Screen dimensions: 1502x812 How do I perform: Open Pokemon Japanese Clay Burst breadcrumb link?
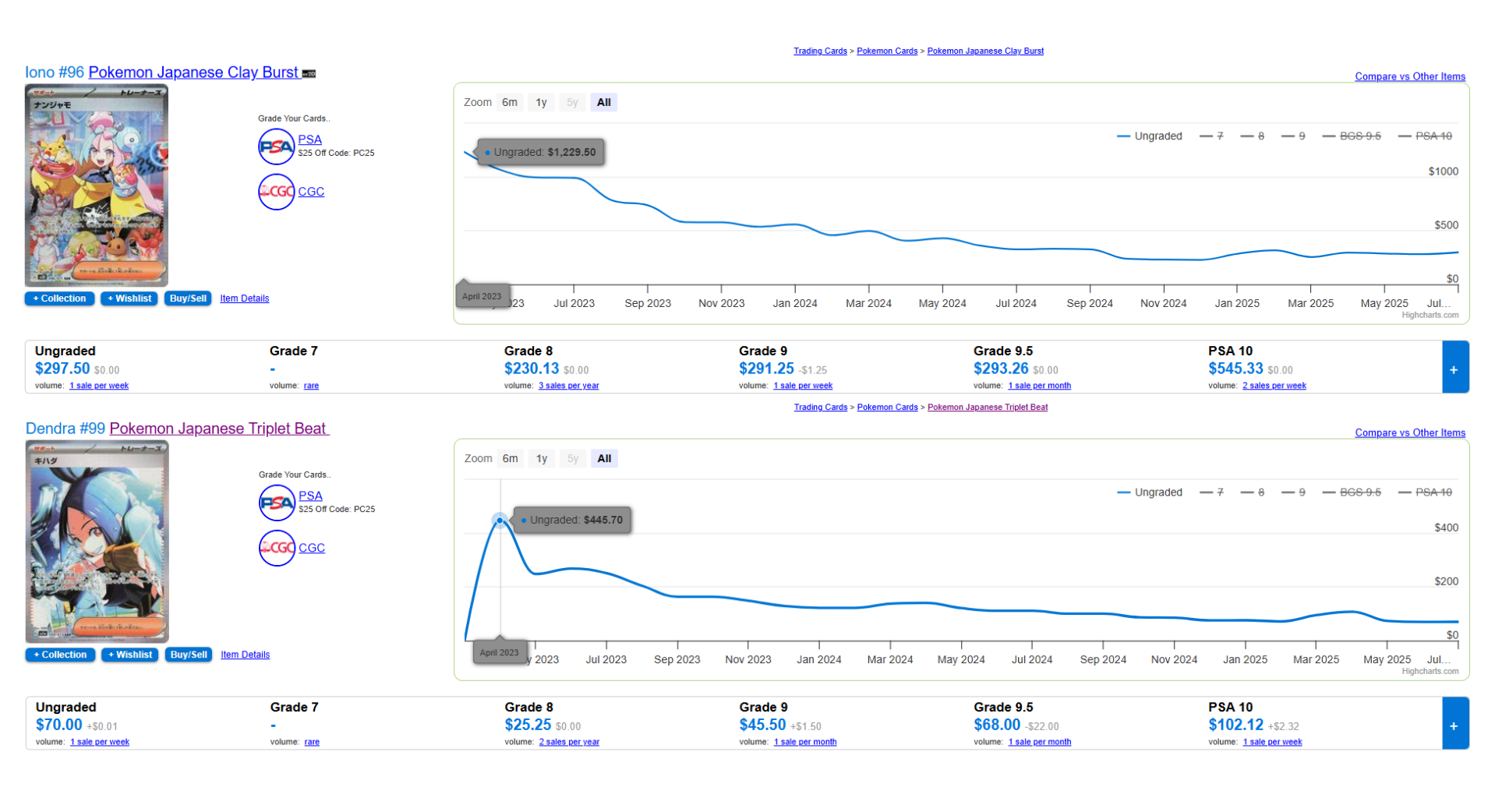tap(985, 51)
